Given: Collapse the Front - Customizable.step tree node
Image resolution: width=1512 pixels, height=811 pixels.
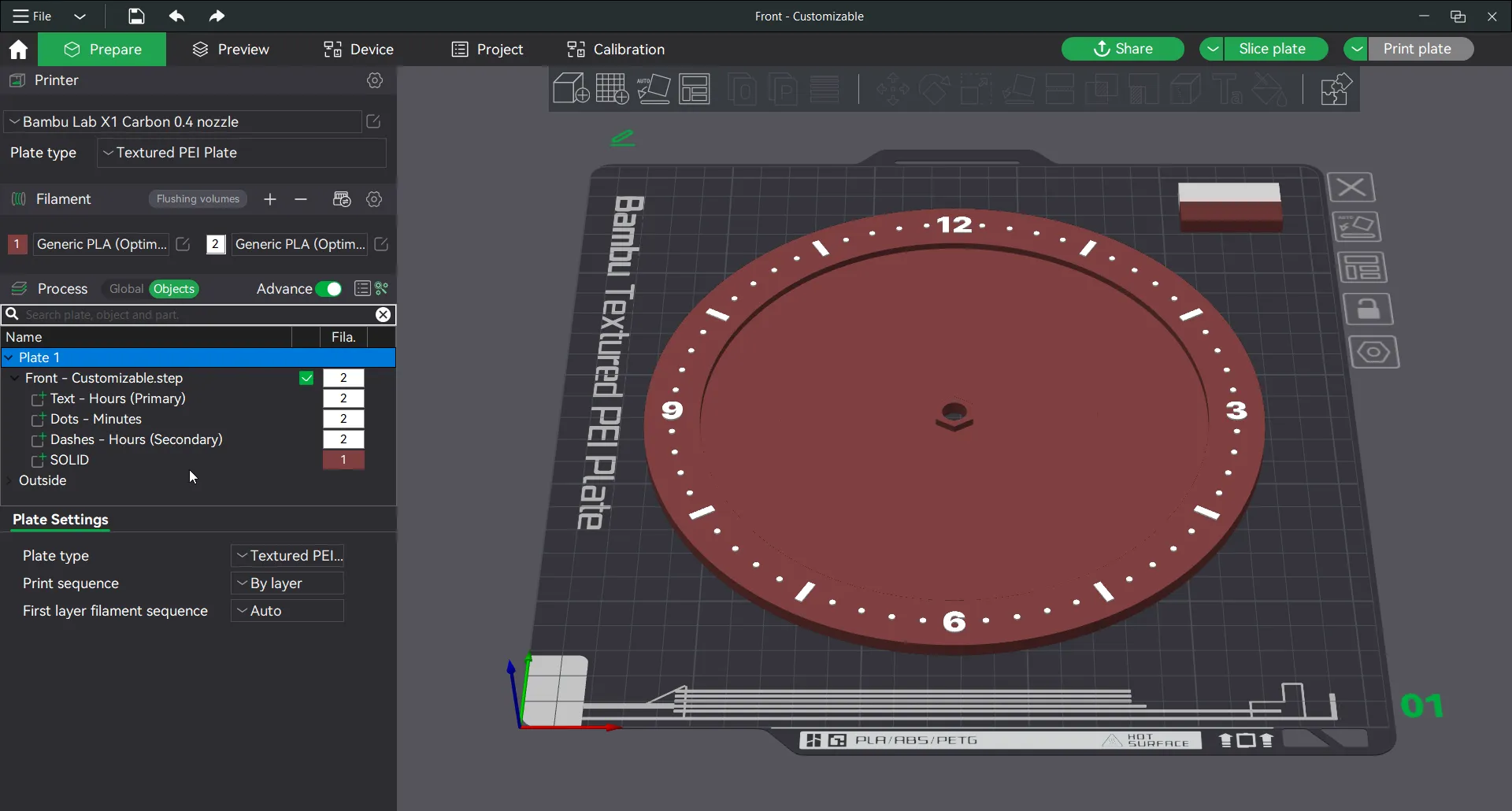Looking at the screenshot, I should tap(14, 378).
